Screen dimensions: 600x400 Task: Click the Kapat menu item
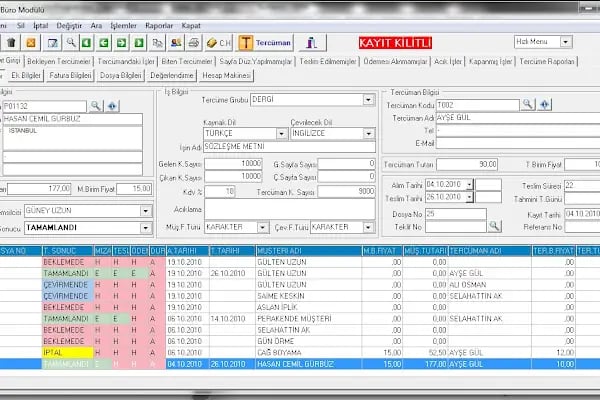191,26
